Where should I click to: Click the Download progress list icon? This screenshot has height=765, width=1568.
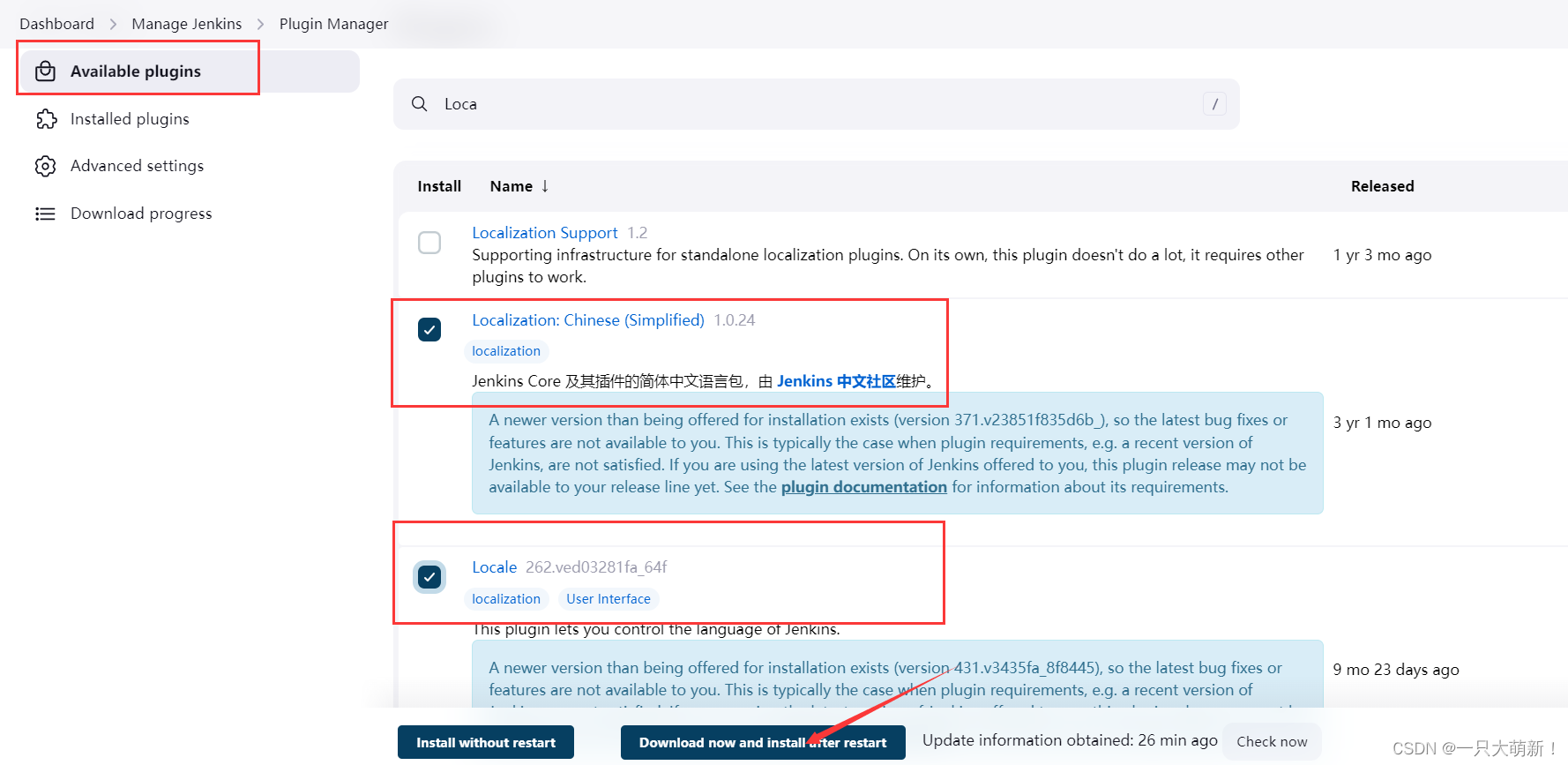point(45,214)
